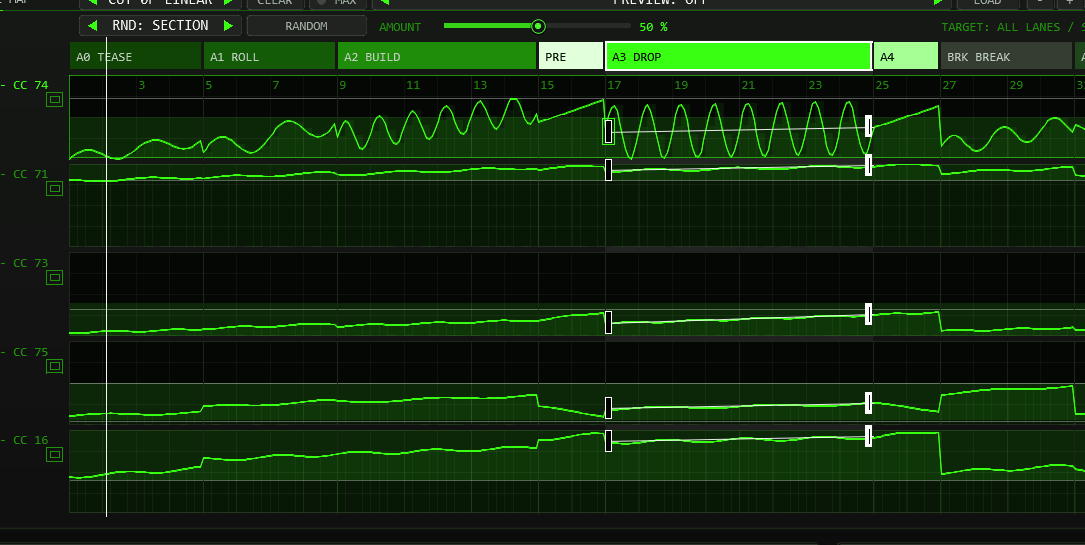Click the CC 73 lane box icon
Viewport: 1085px width, 545px height.
(x=55, y=277)
